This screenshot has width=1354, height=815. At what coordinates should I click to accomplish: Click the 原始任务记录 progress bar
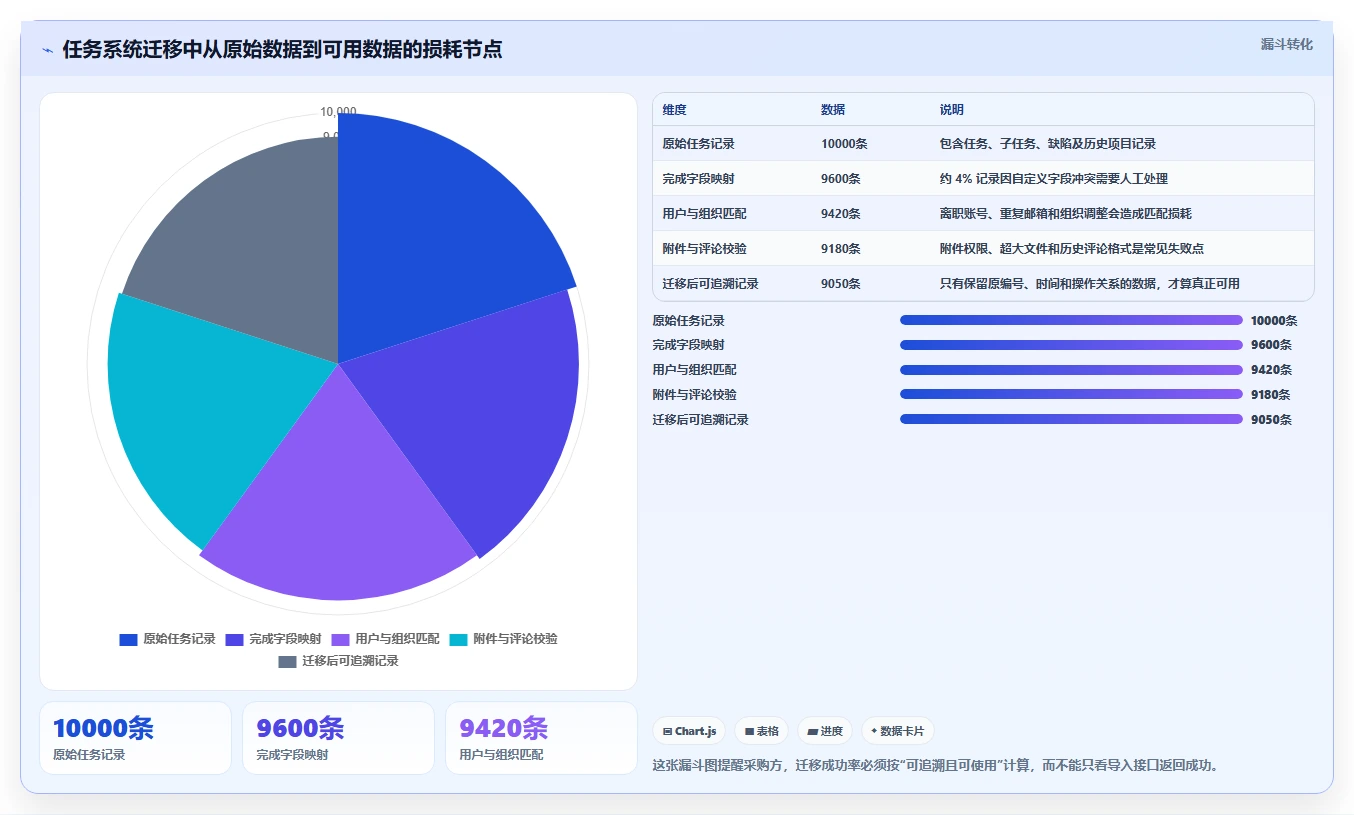point(1071,320)
